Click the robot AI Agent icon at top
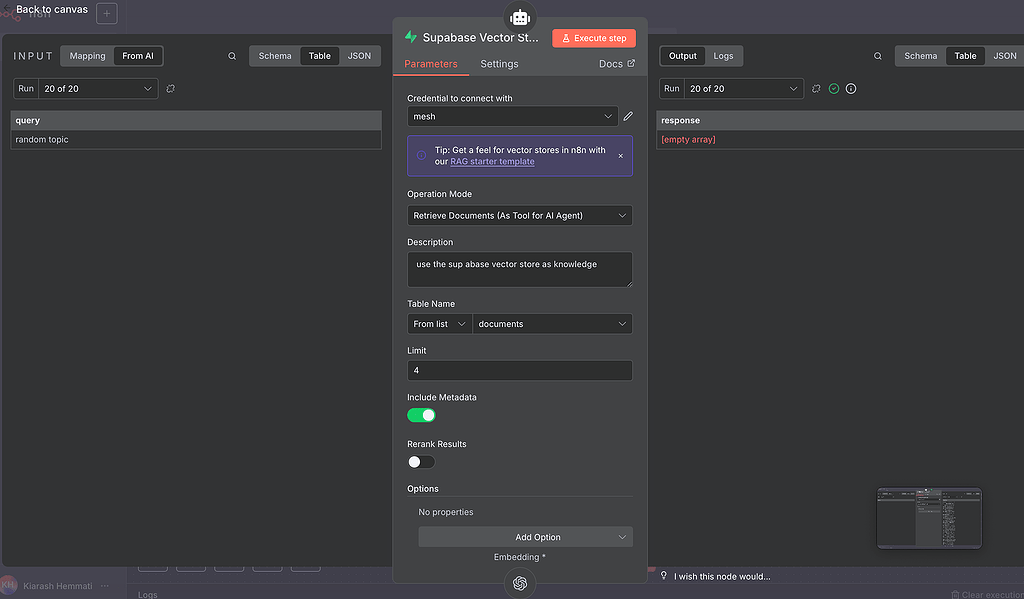This screenshot has width=1024, height=599. pos(519,17)
